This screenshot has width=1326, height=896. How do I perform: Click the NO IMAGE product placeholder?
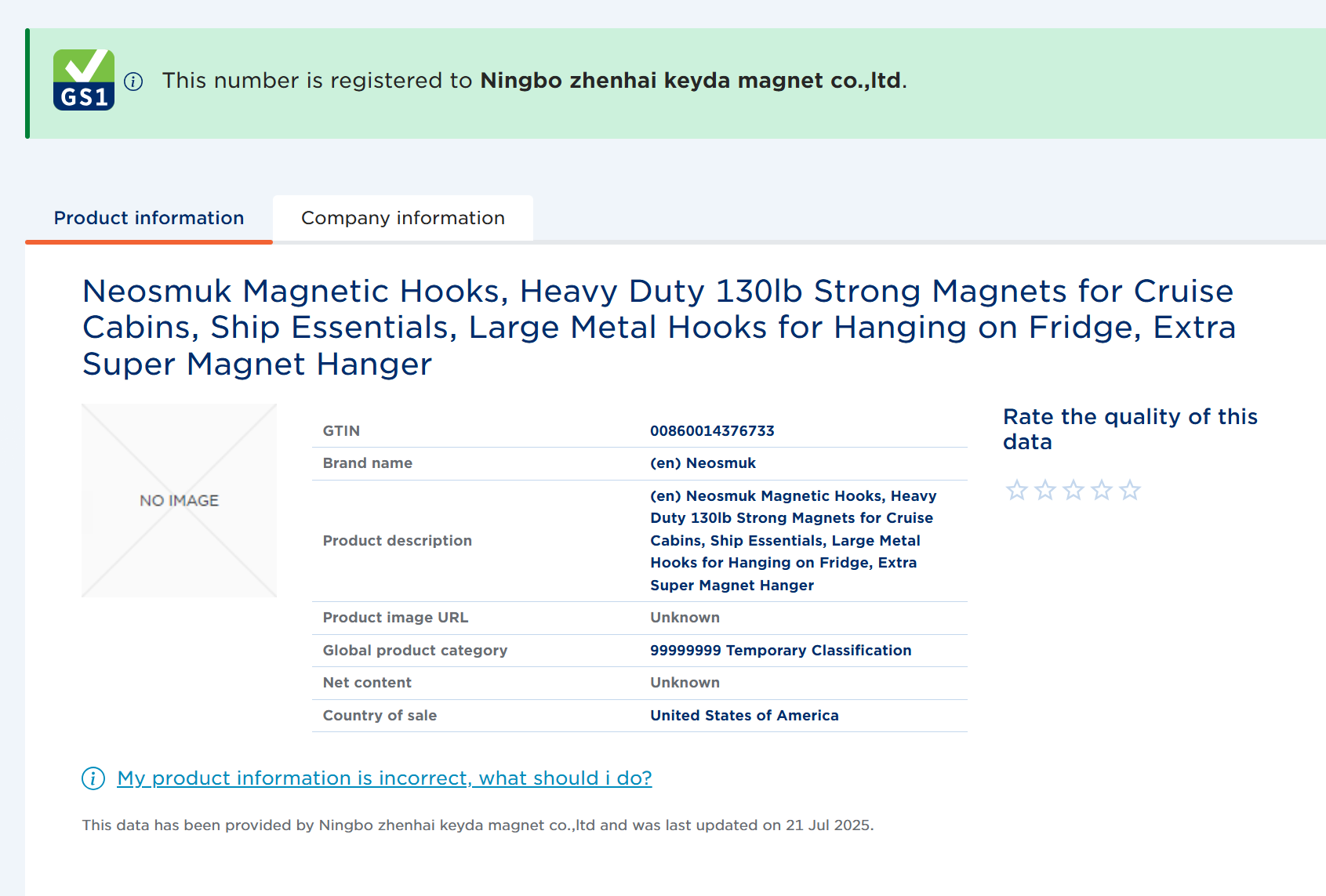(180, 500)
